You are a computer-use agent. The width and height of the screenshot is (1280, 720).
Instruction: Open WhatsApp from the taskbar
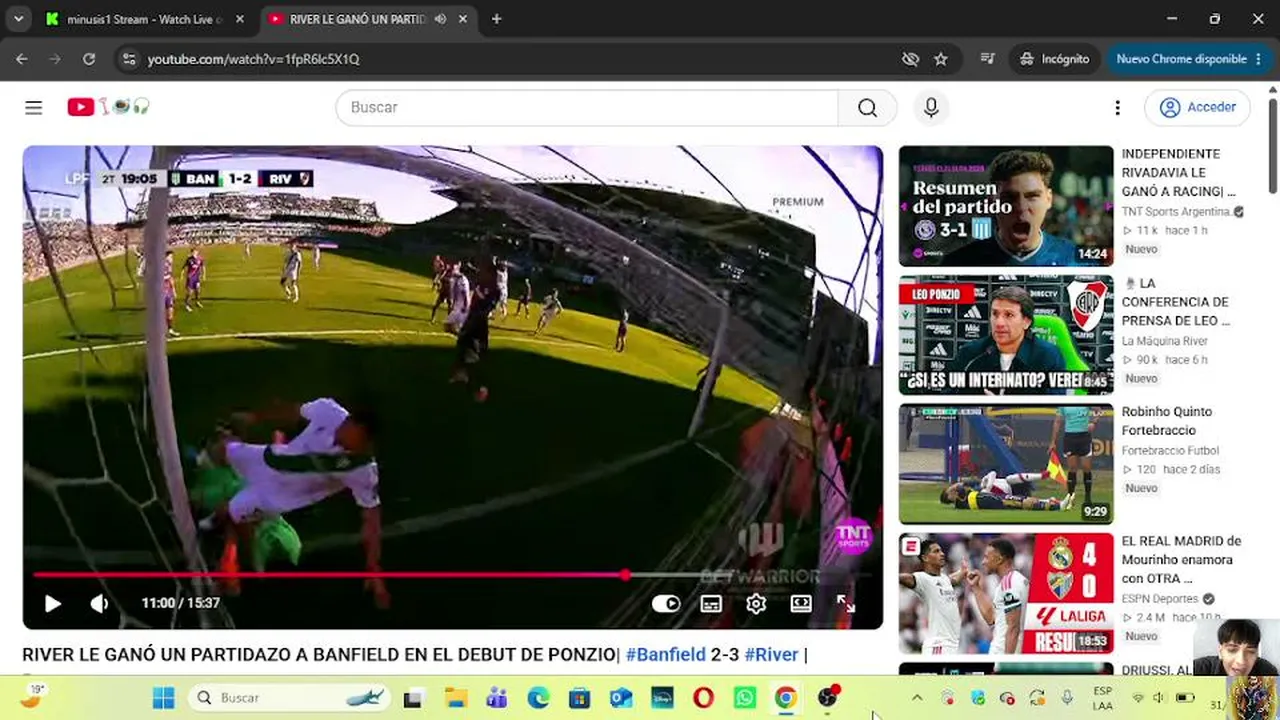point(745,698)
